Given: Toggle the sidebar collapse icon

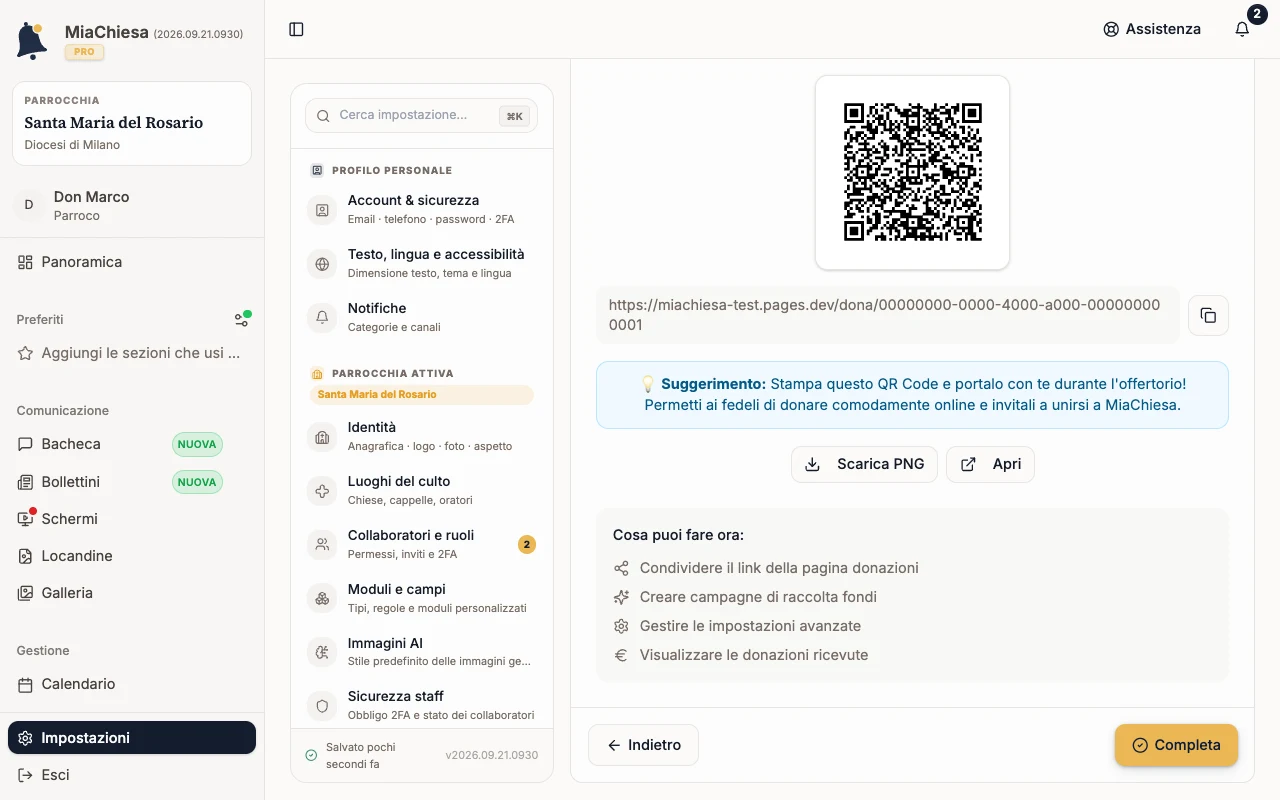Looking at the screenshot, I should click(x=296, y=29).
